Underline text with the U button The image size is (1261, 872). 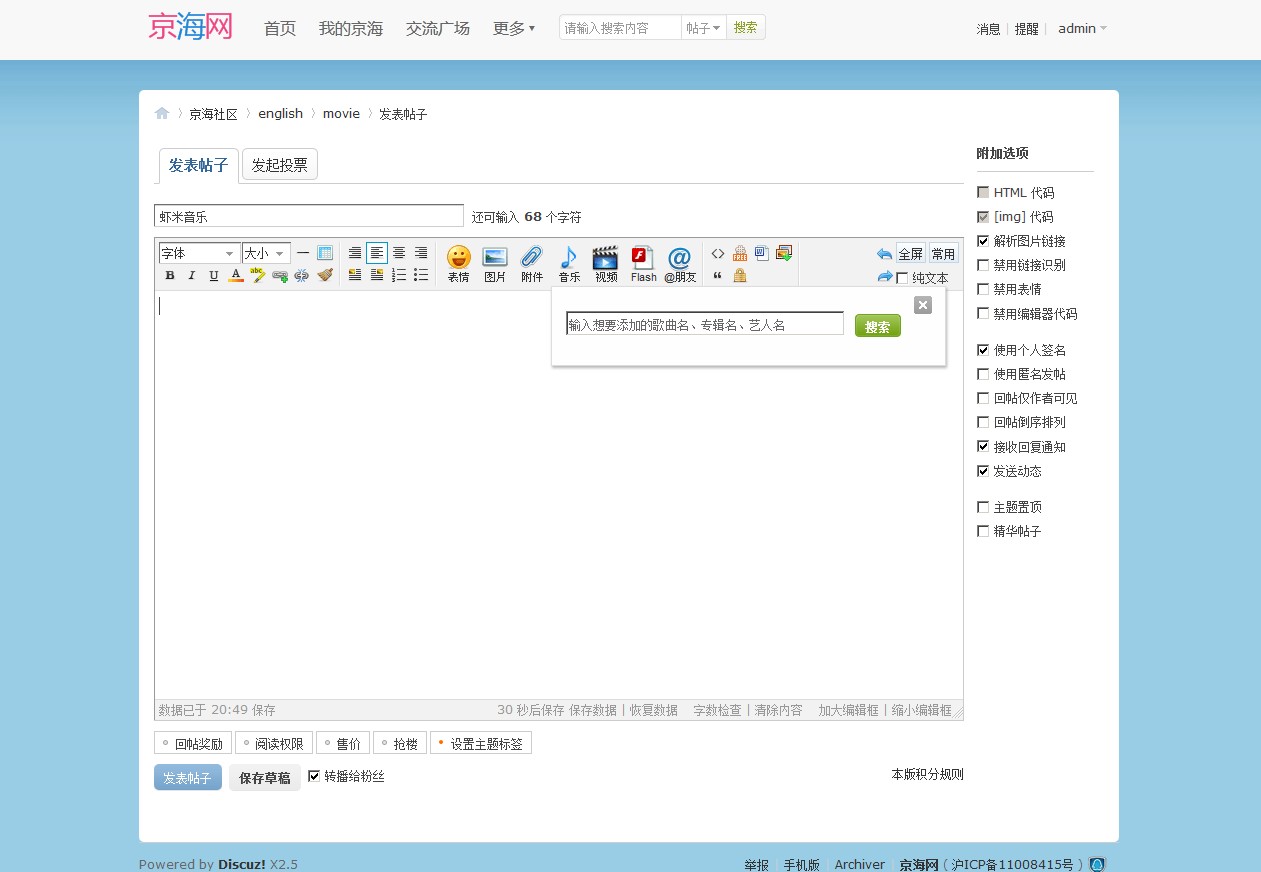click(214, 275)
